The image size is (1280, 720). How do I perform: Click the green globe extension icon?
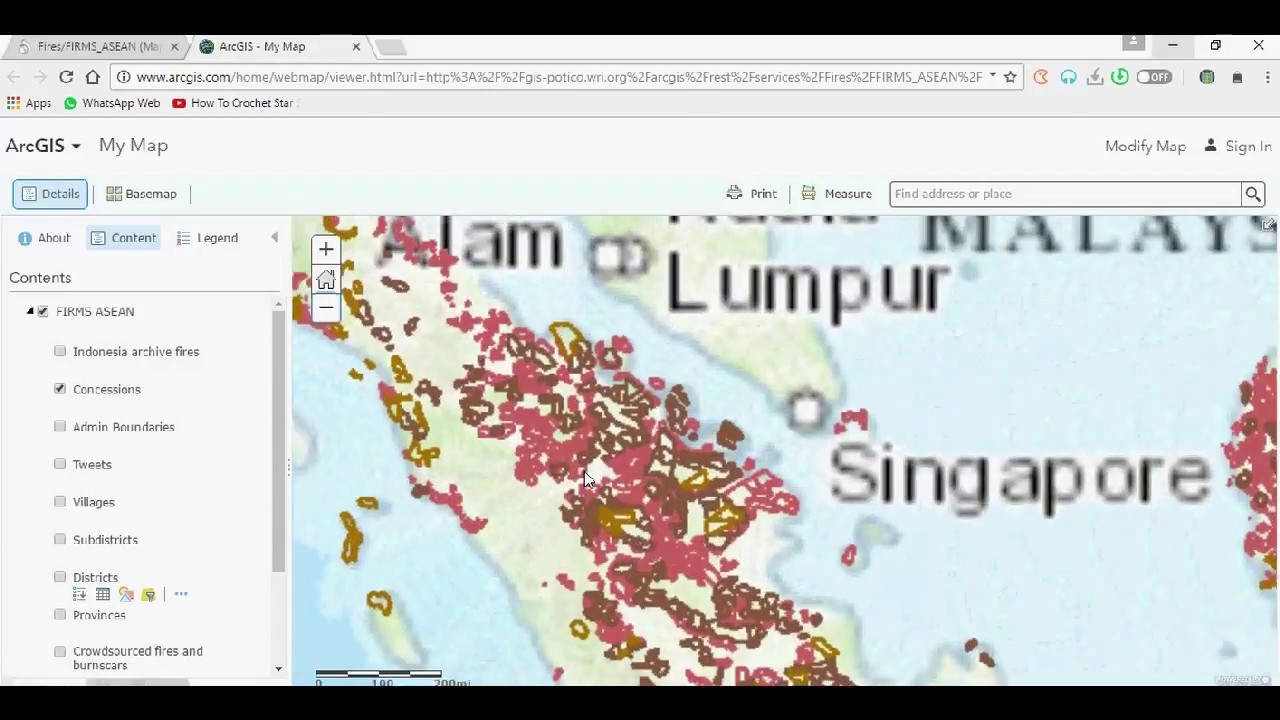[x=1207, y=77]
